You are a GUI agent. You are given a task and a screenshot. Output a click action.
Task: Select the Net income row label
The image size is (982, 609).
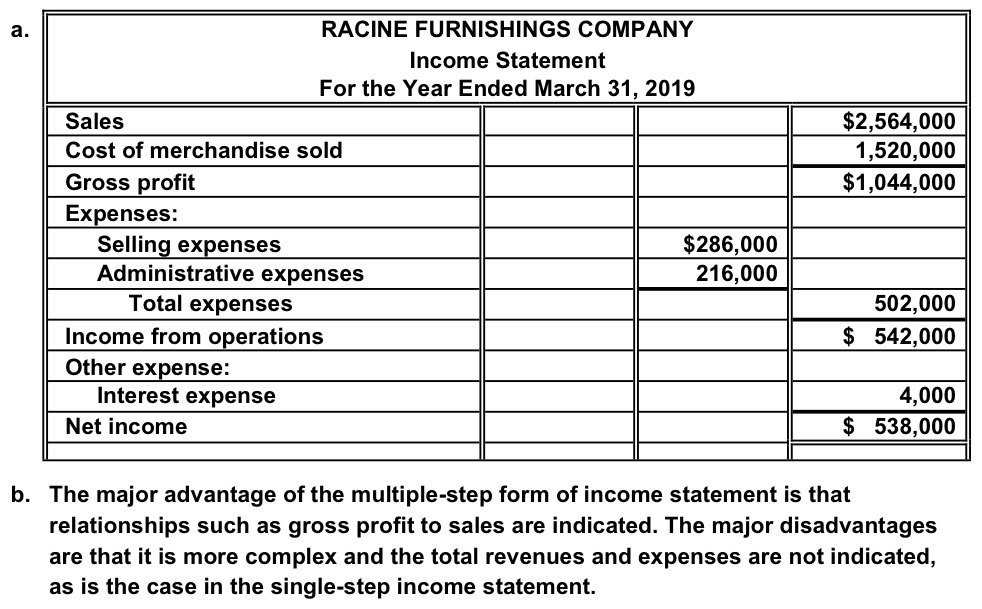coord(126,427)
